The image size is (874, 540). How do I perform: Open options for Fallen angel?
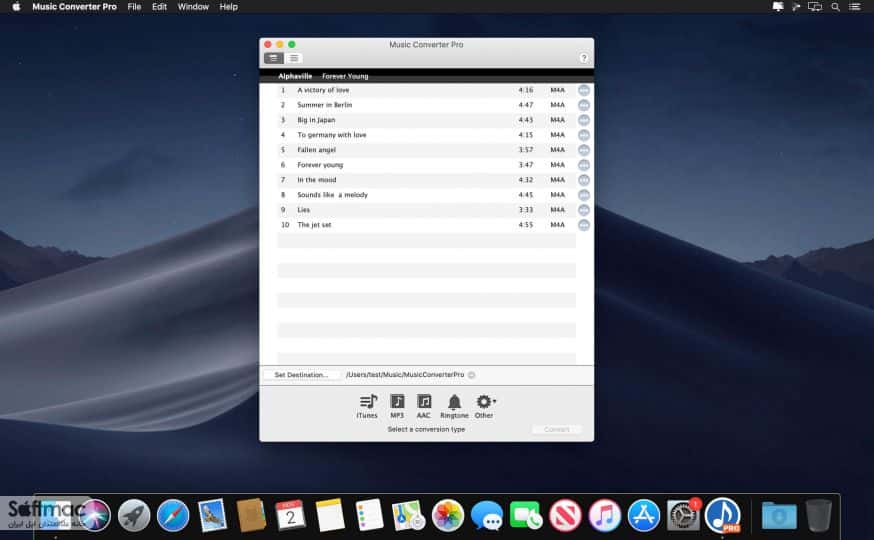584,150
